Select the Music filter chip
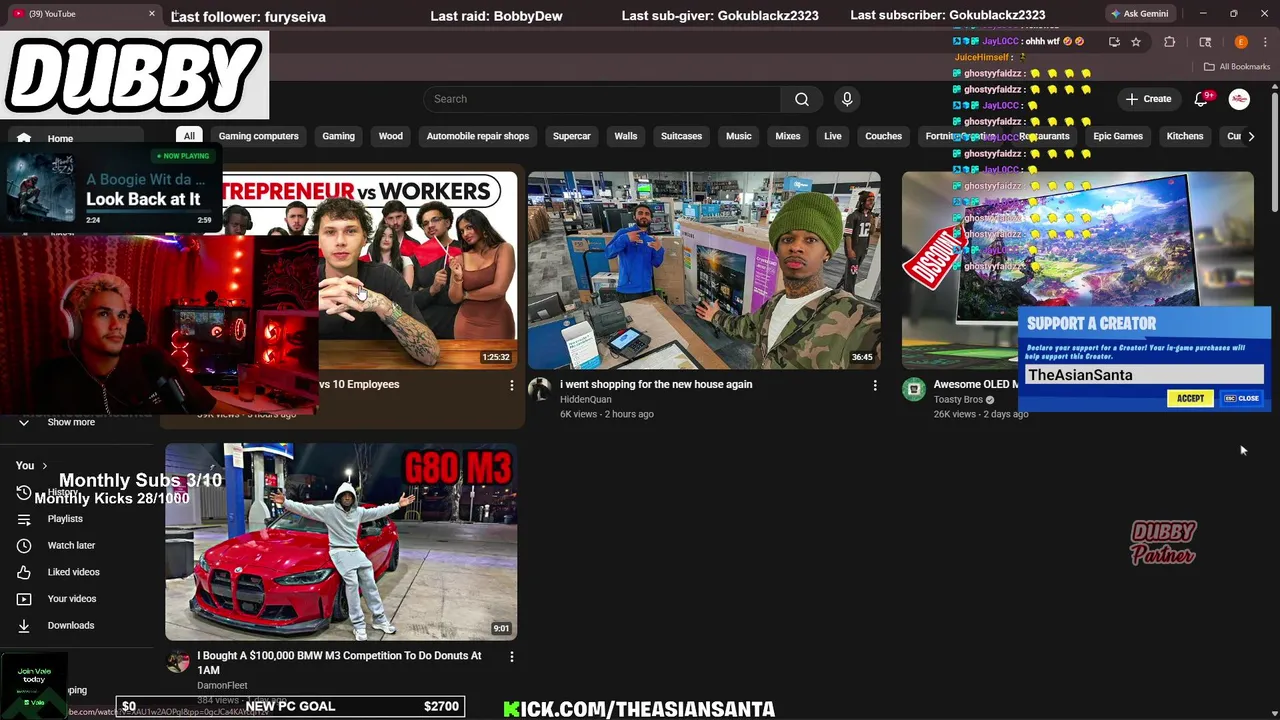1280x720 pixels. point(738,136)
